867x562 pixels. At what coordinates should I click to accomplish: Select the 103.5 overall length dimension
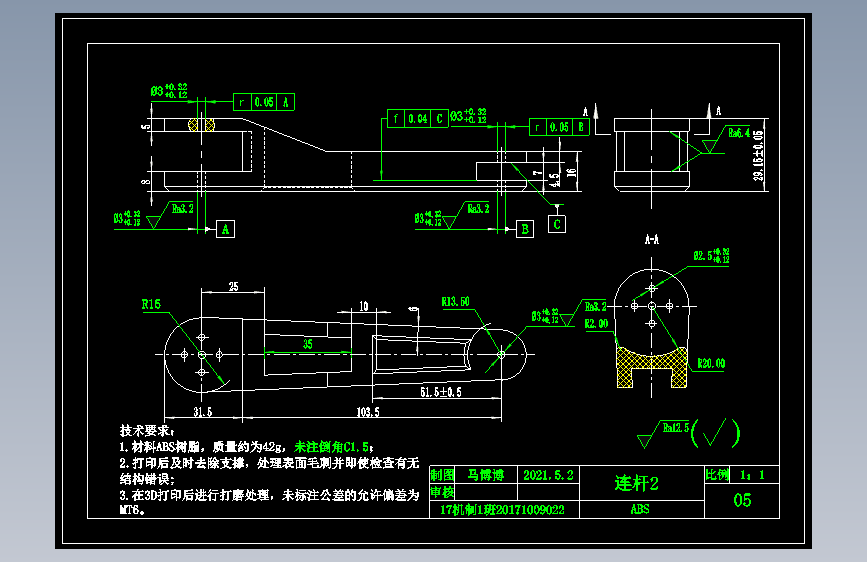click(368, 412)
